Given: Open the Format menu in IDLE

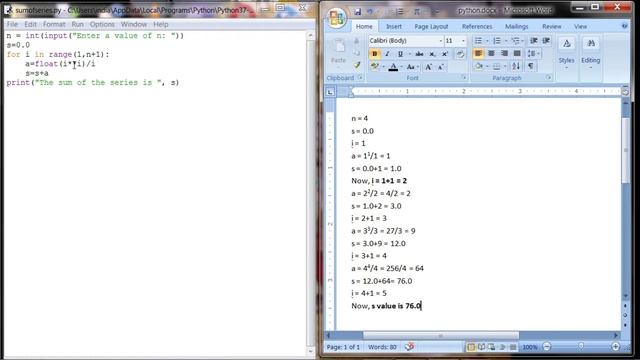Looking at the screenshot, I should pos(54,24).
